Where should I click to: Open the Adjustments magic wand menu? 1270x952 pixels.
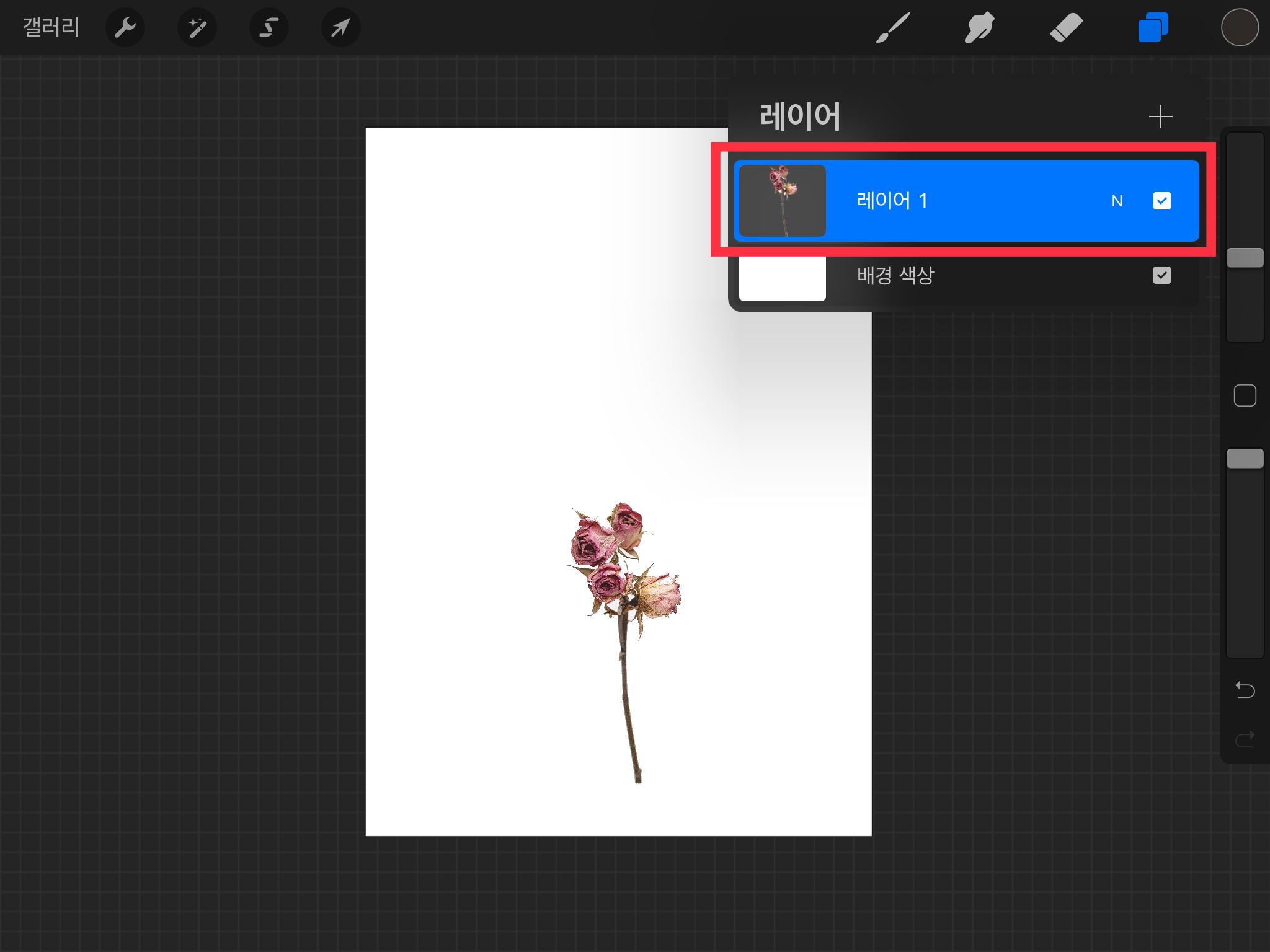(x=197, y=27)
